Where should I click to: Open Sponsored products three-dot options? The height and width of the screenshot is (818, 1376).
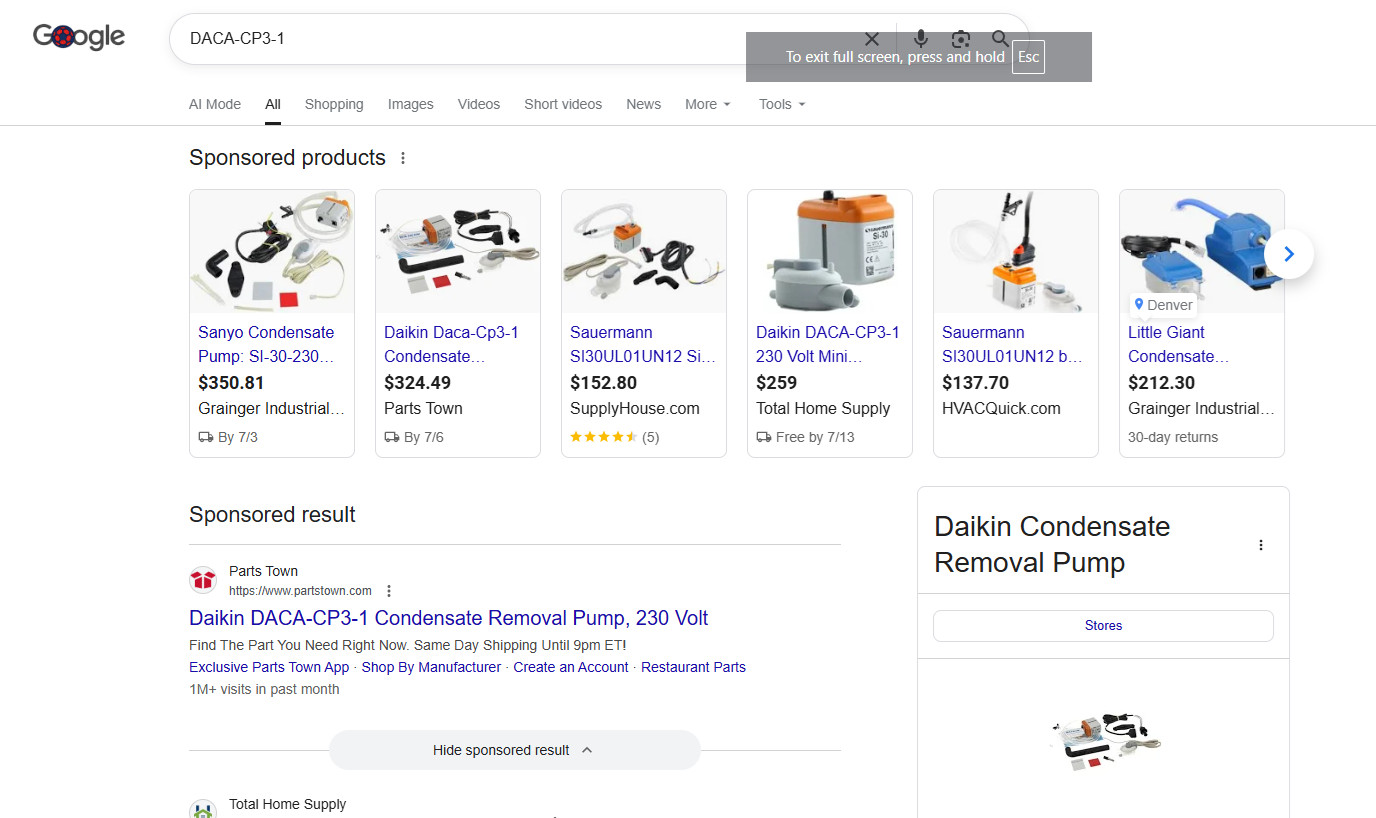tap(403, 158)
